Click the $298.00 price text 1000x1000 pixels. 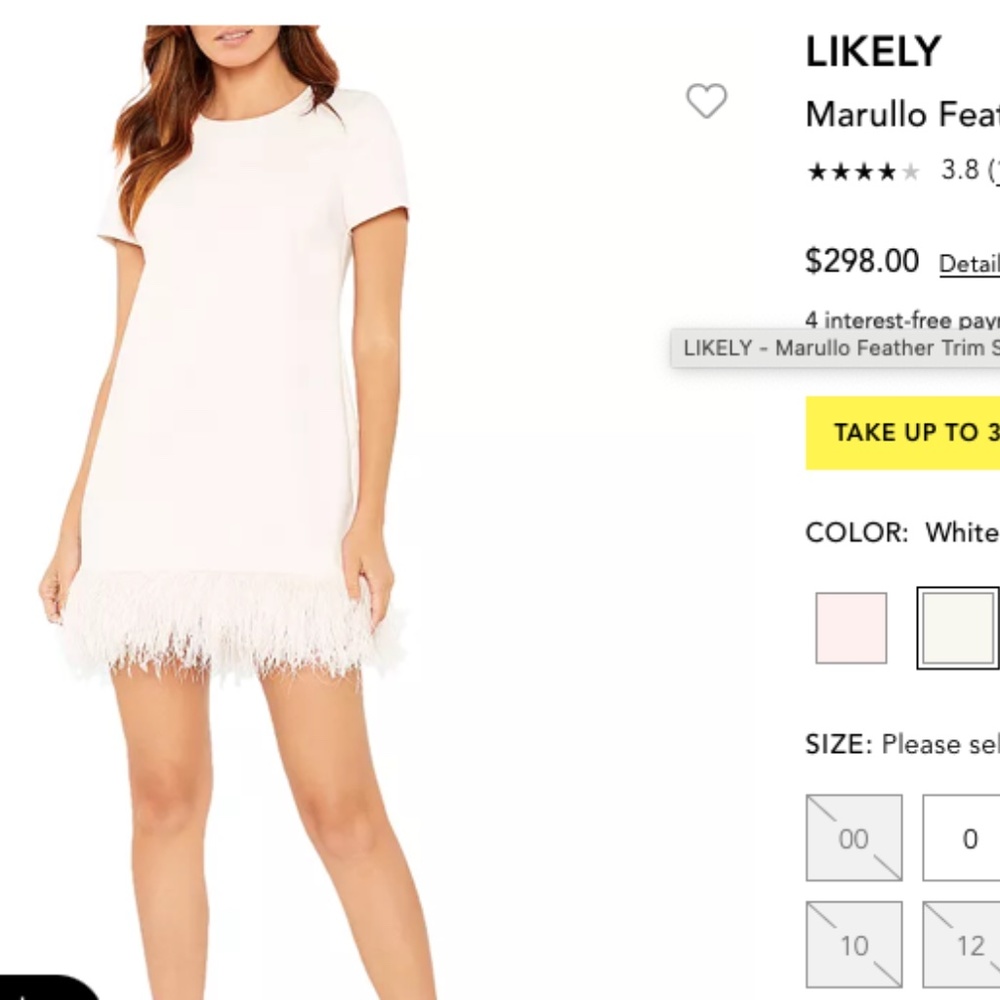tap(862, 260)
